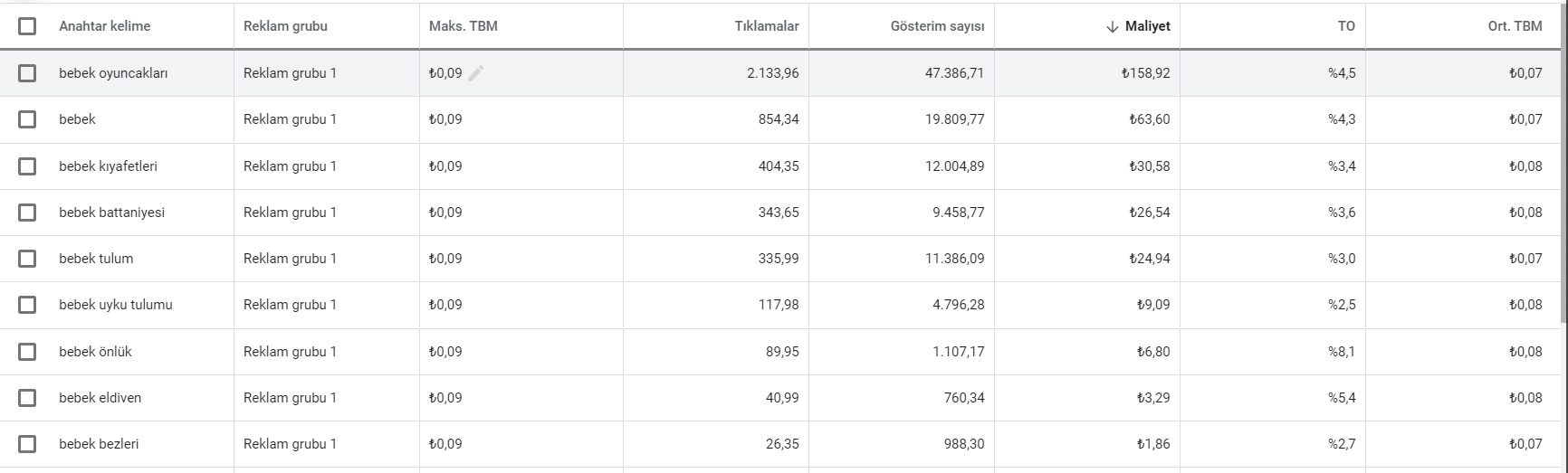
Task: Sort by the Anahtar kelime column header
Action: point(105,26)
